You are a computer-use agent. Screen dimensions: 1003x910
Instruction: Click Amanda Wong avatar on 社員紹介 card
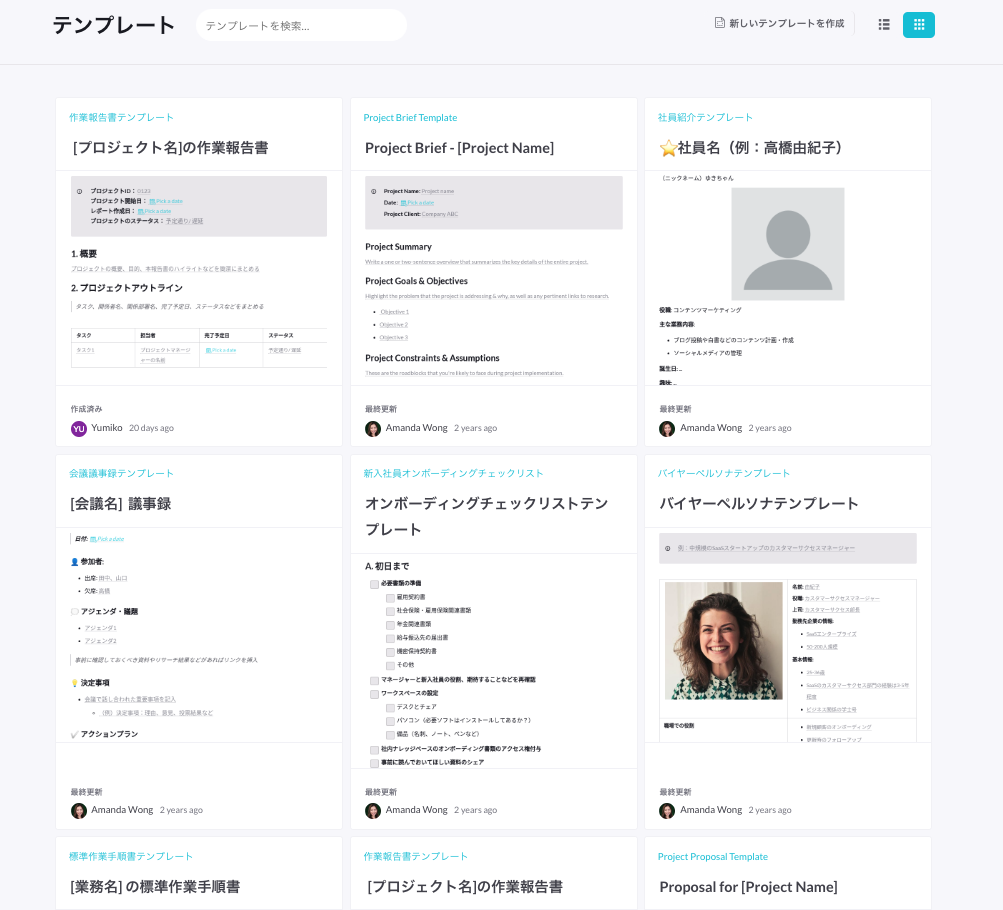coord(667,428)
